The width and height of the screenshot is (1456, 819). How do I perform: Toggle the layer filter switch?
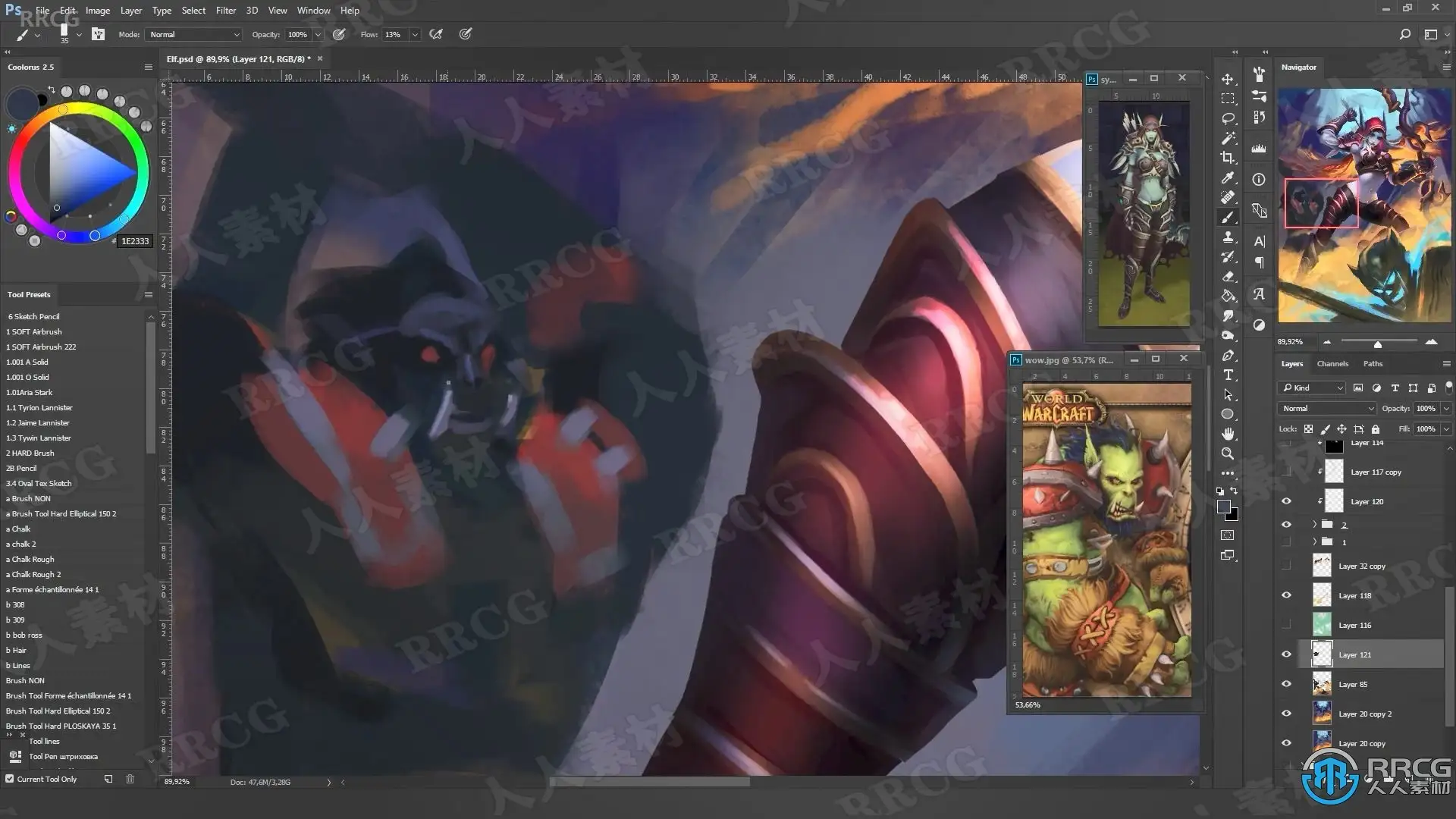(1448, 388)
